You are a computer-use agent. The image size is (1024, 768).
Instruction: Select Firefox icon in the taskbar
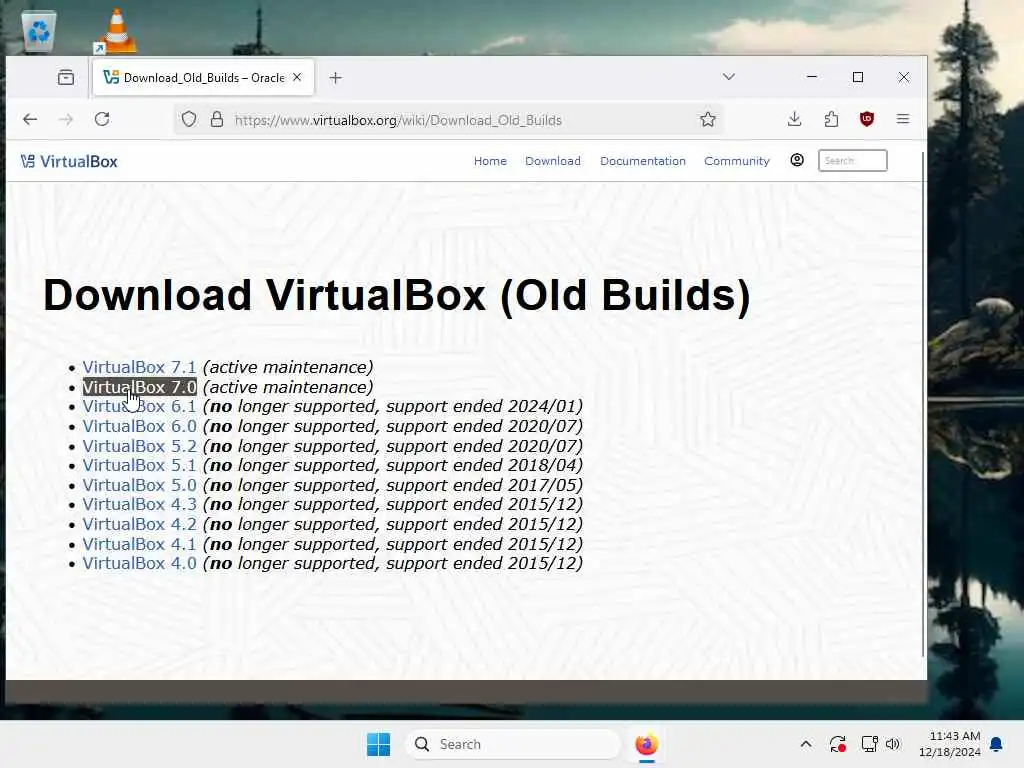[647, 744]
